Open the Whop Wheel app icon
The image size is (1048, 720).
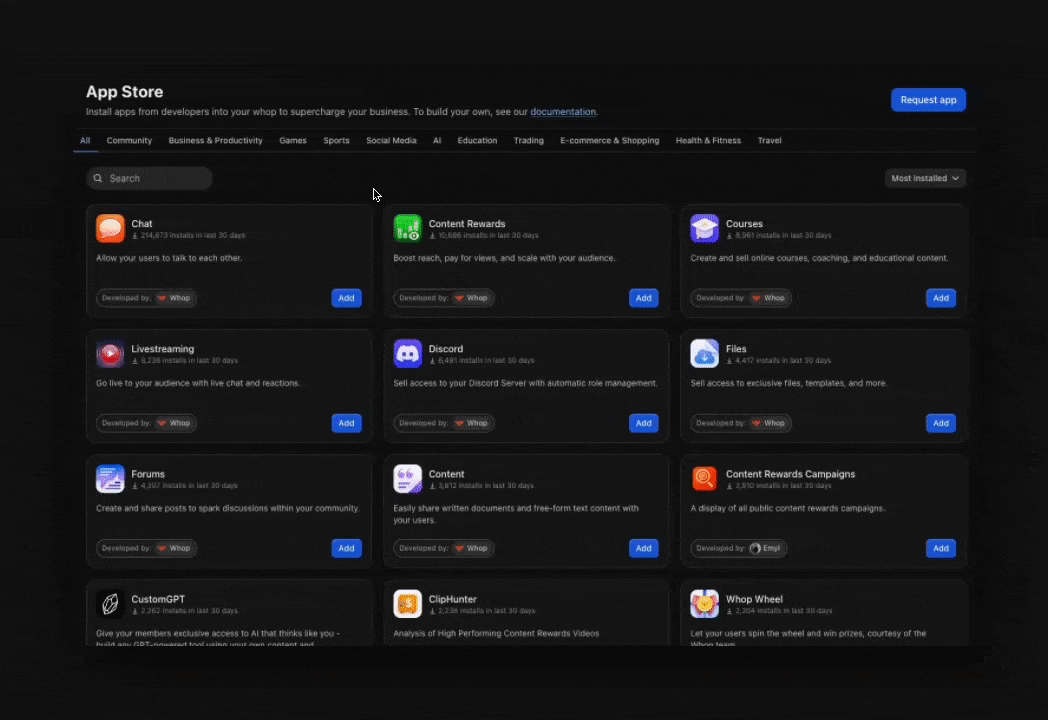704,603
